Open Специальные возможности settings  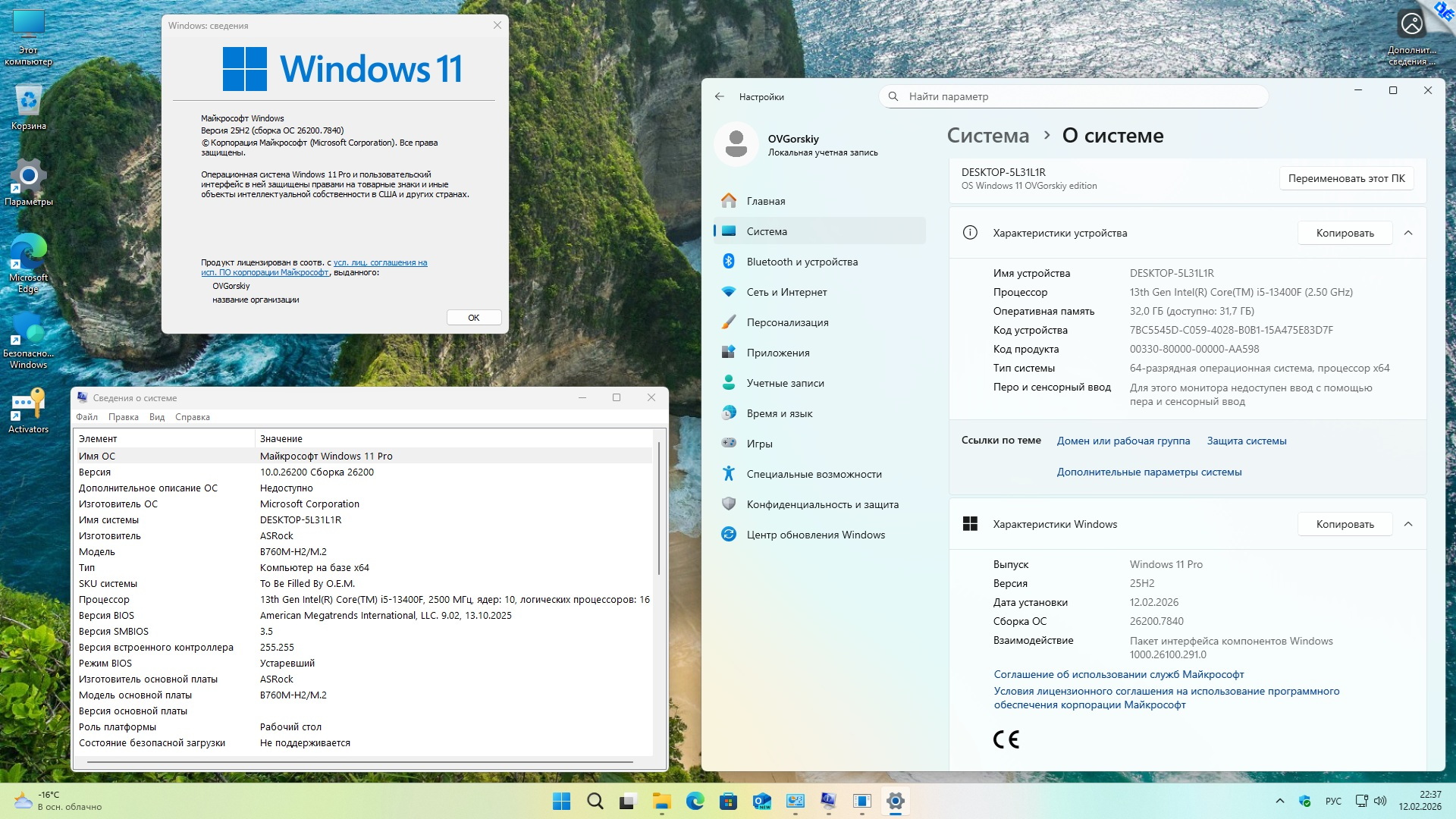point(814,474)
